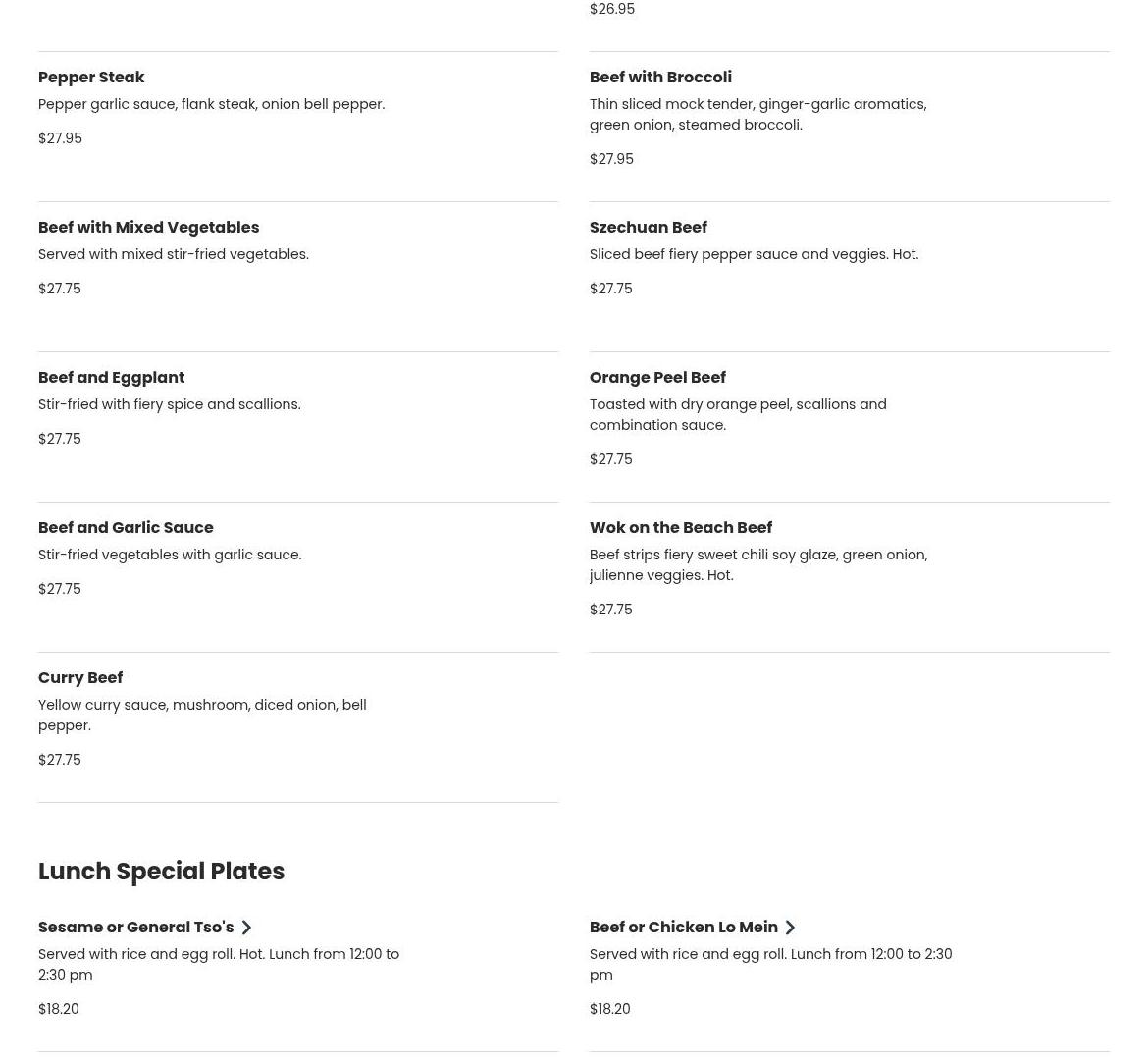Screen dimensions: 1148x1062
Task: Click the Lunch Special Plates heading
Action: (x=161, y=871)
